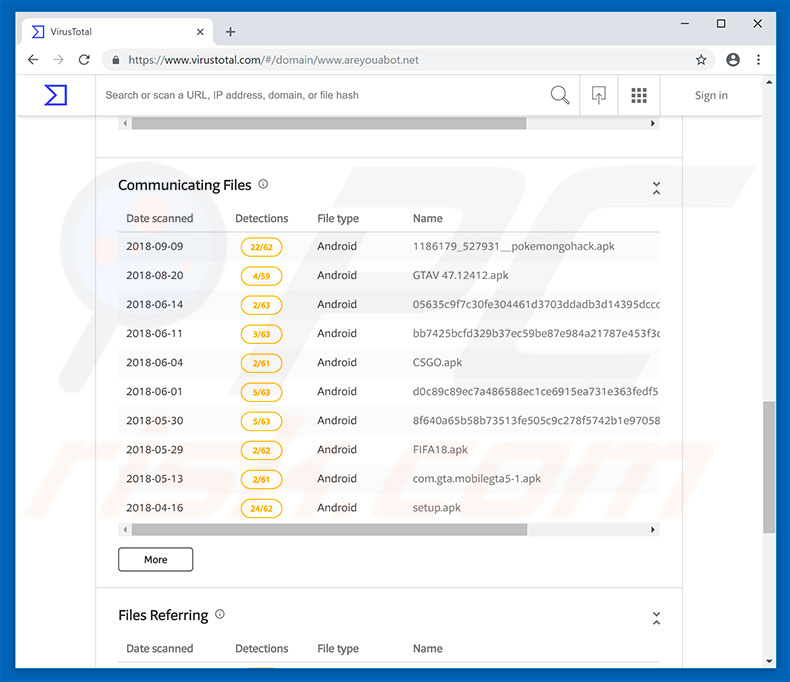Image resolution: width=790 pixels, height=682 pixels.
Task: Click File type header in Files Referring
Action: tap(338, 648)
